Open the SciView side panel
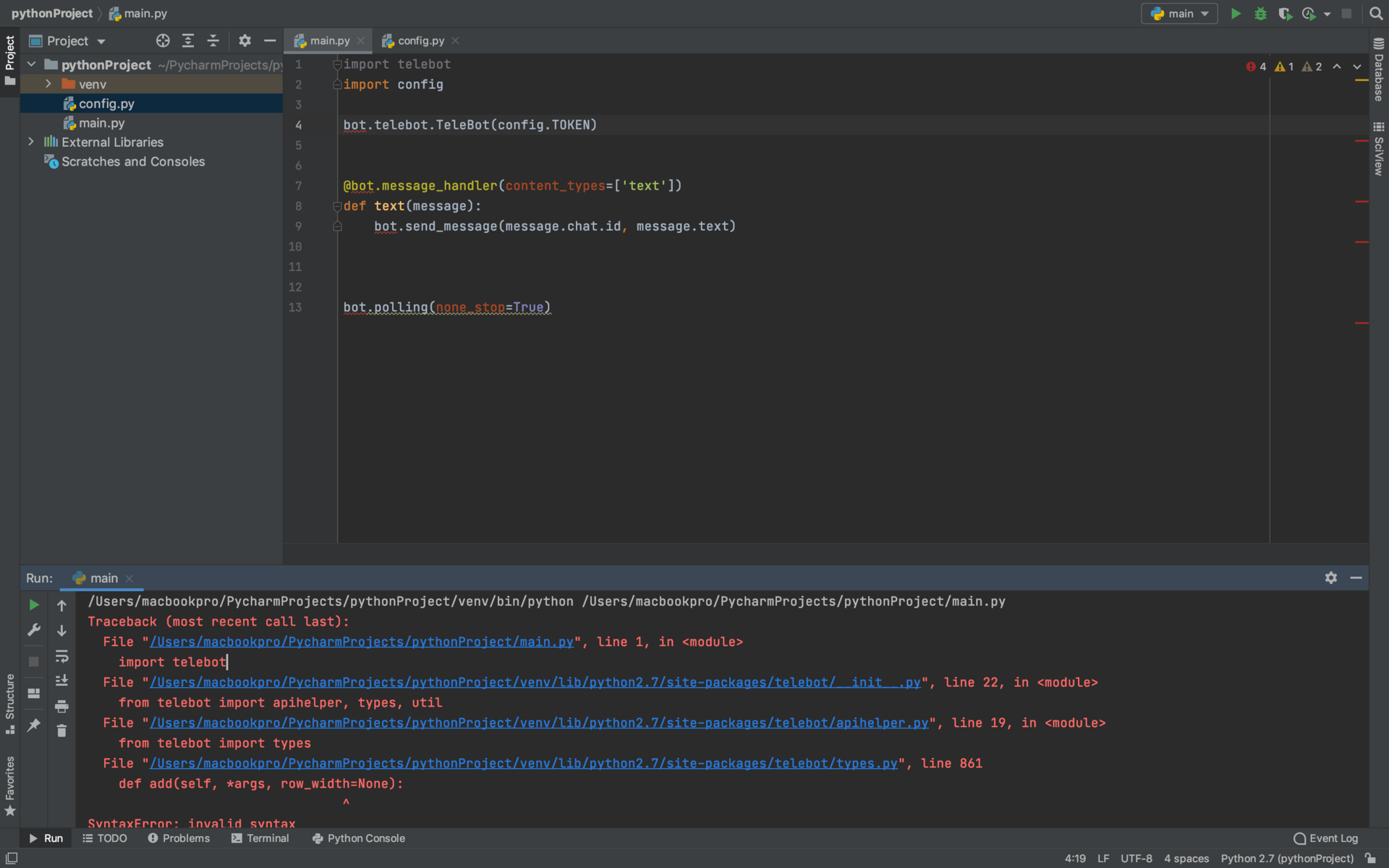 (x=1379, y=149)
